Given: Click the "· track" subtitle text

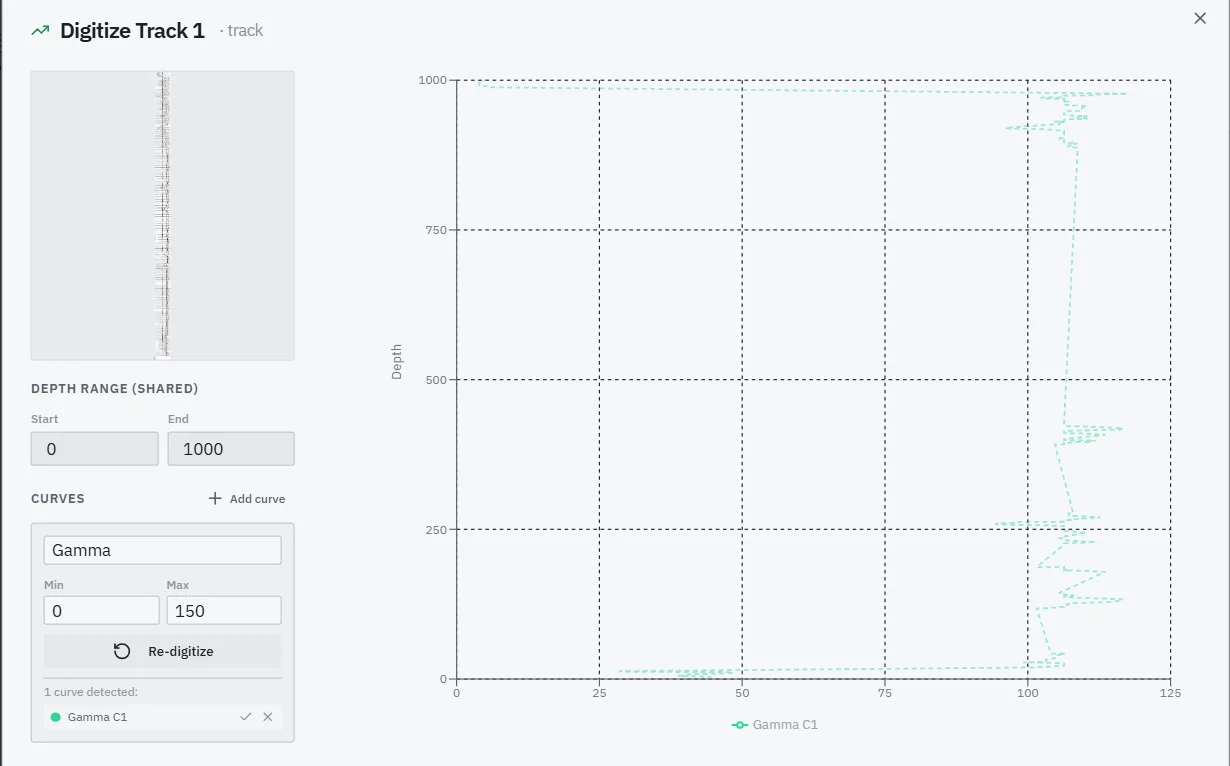Looking at the screenshot, I should pyautogui.click(x=241, y=31).
